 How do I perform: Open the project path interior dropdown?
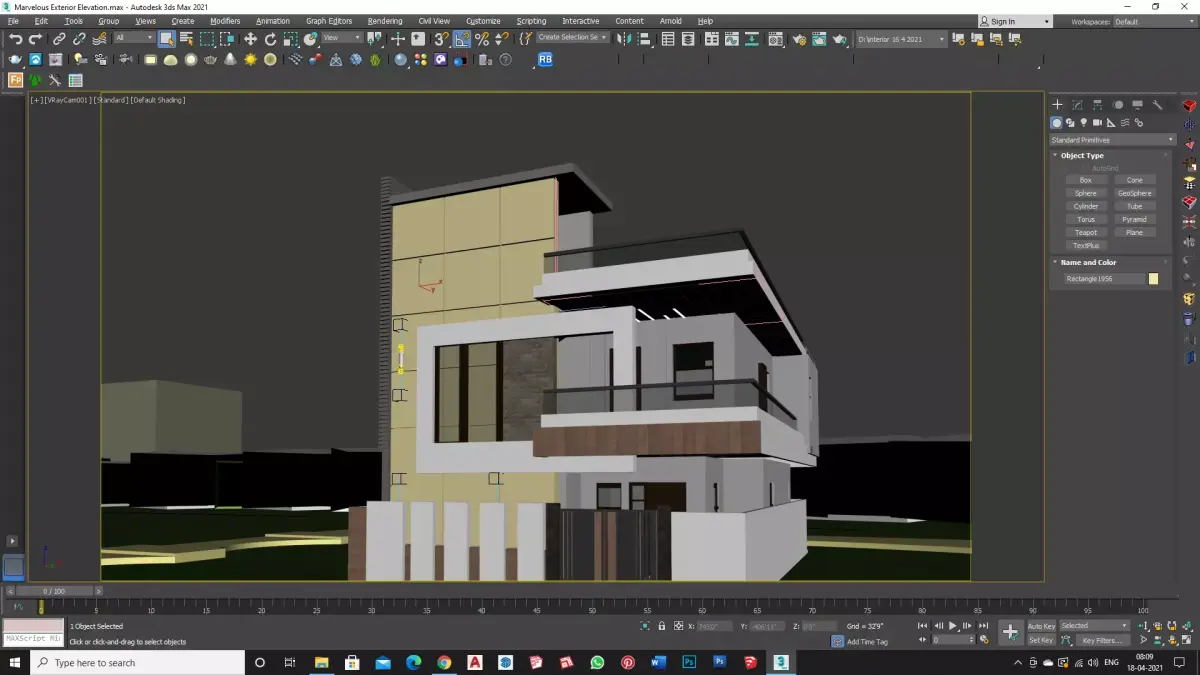click(901, 39)
